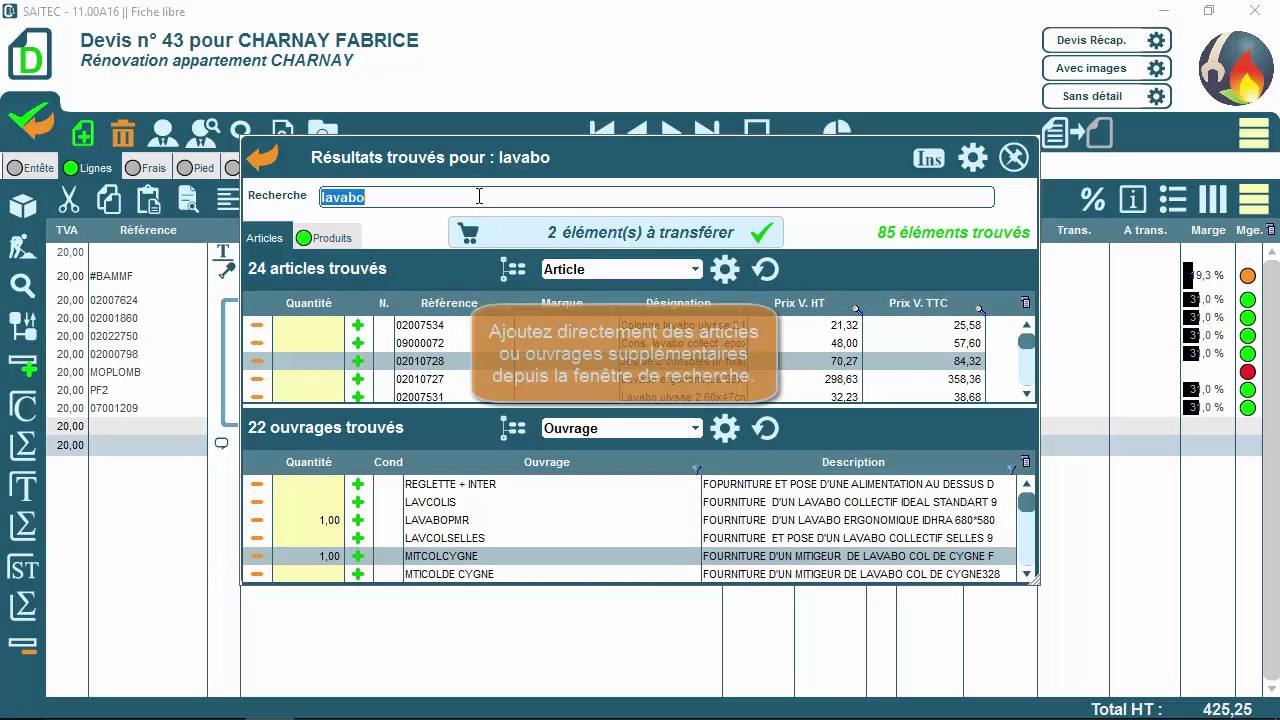Open ouvrages section settings gear

pos(725,428)
